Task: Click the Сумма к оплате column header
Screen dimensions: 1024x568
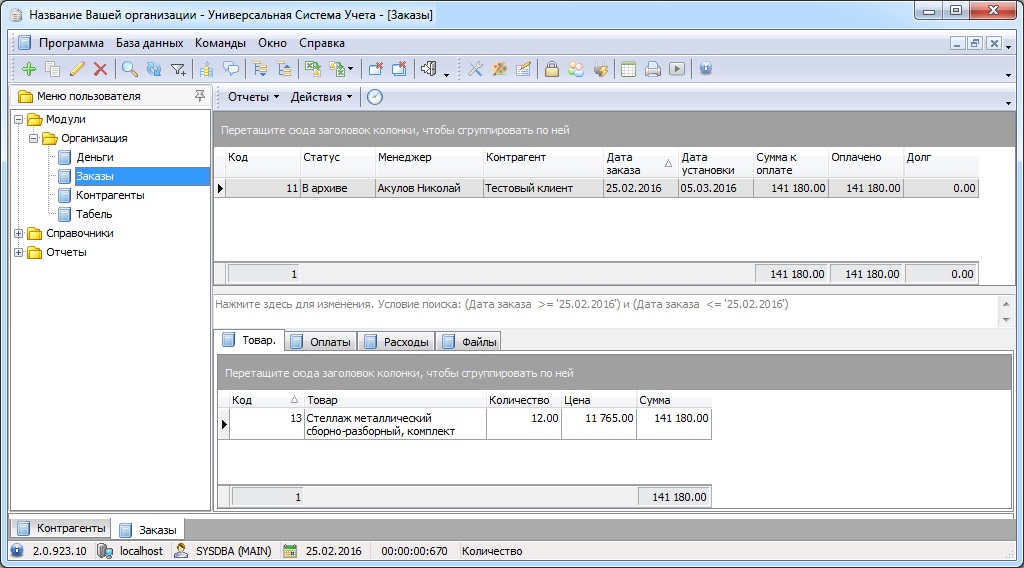Action: click(x=790, y=163)
